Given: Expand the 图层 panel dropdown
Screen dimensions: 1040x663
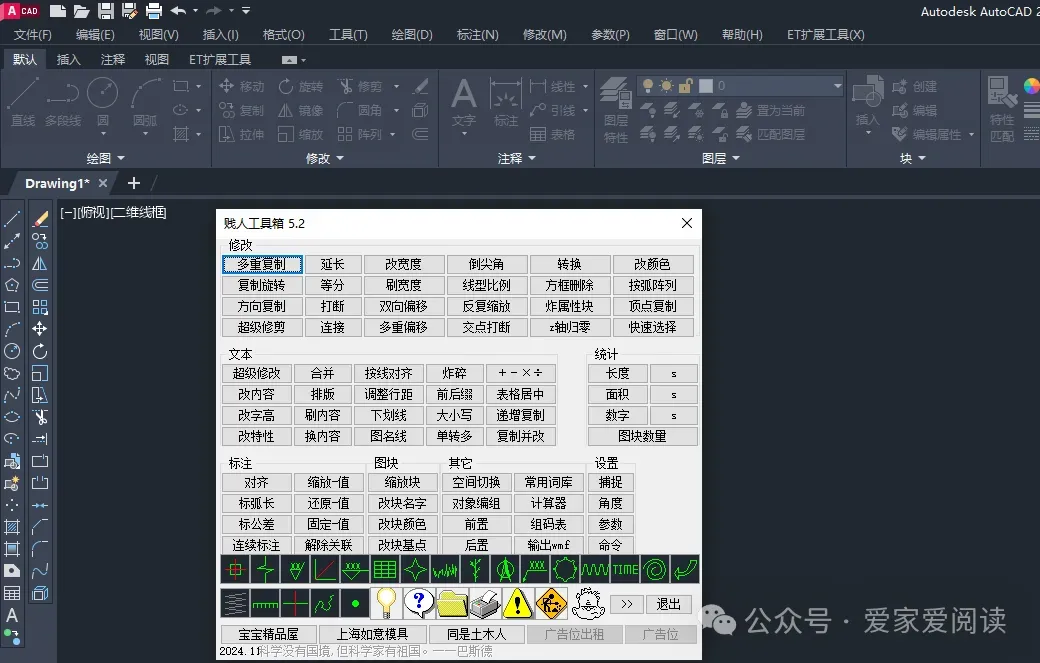Looking at the screenshot, I should tap(720, 158).
